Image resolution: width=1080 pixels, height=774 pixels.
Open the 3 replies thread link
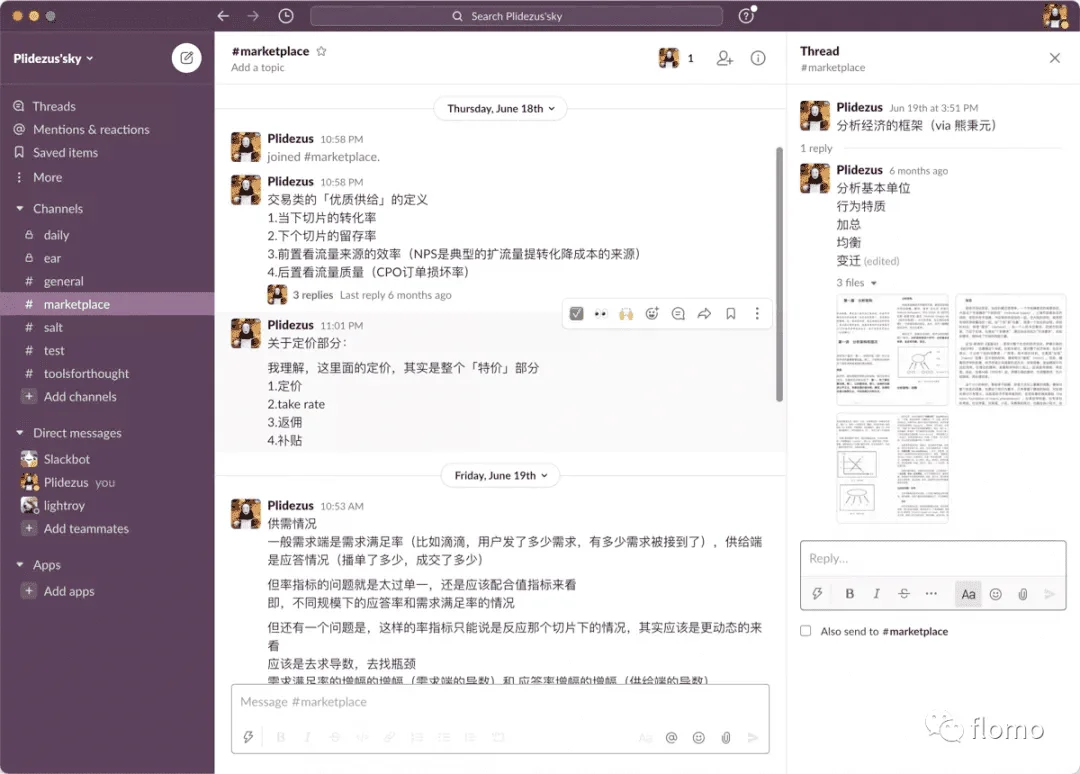coord(312,295)
